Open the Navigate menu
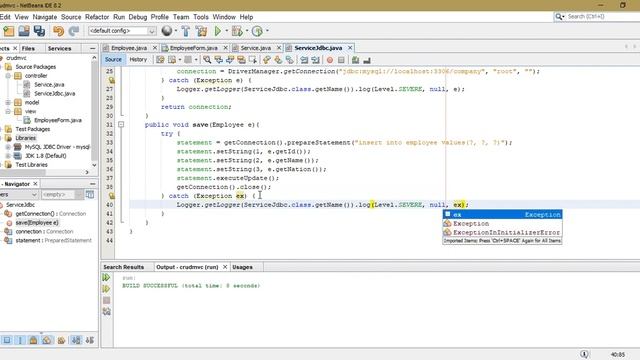Image resolution: width=640 pixels, height=360 pixels. pyautogui.click(x=44, y=17)
